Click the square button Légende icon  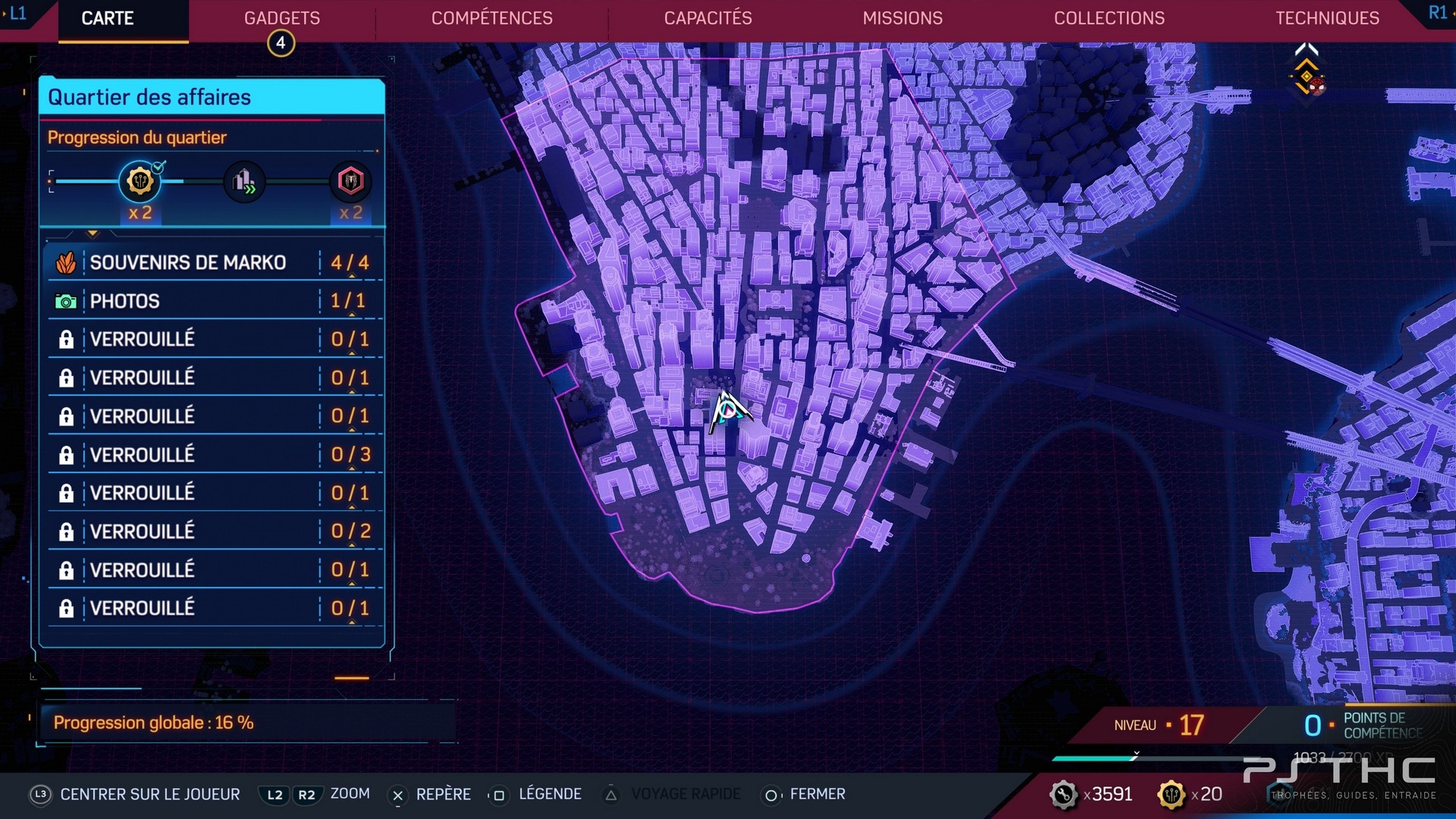tap(498, 795)
